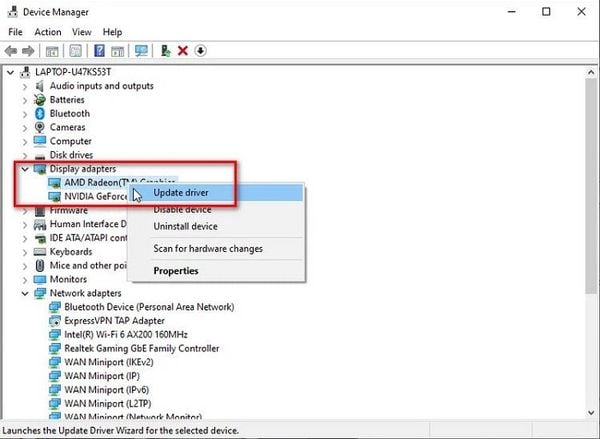Collapse the Display adapters category
This screenshot has width=600, height=439.
(x=24, y=169)
